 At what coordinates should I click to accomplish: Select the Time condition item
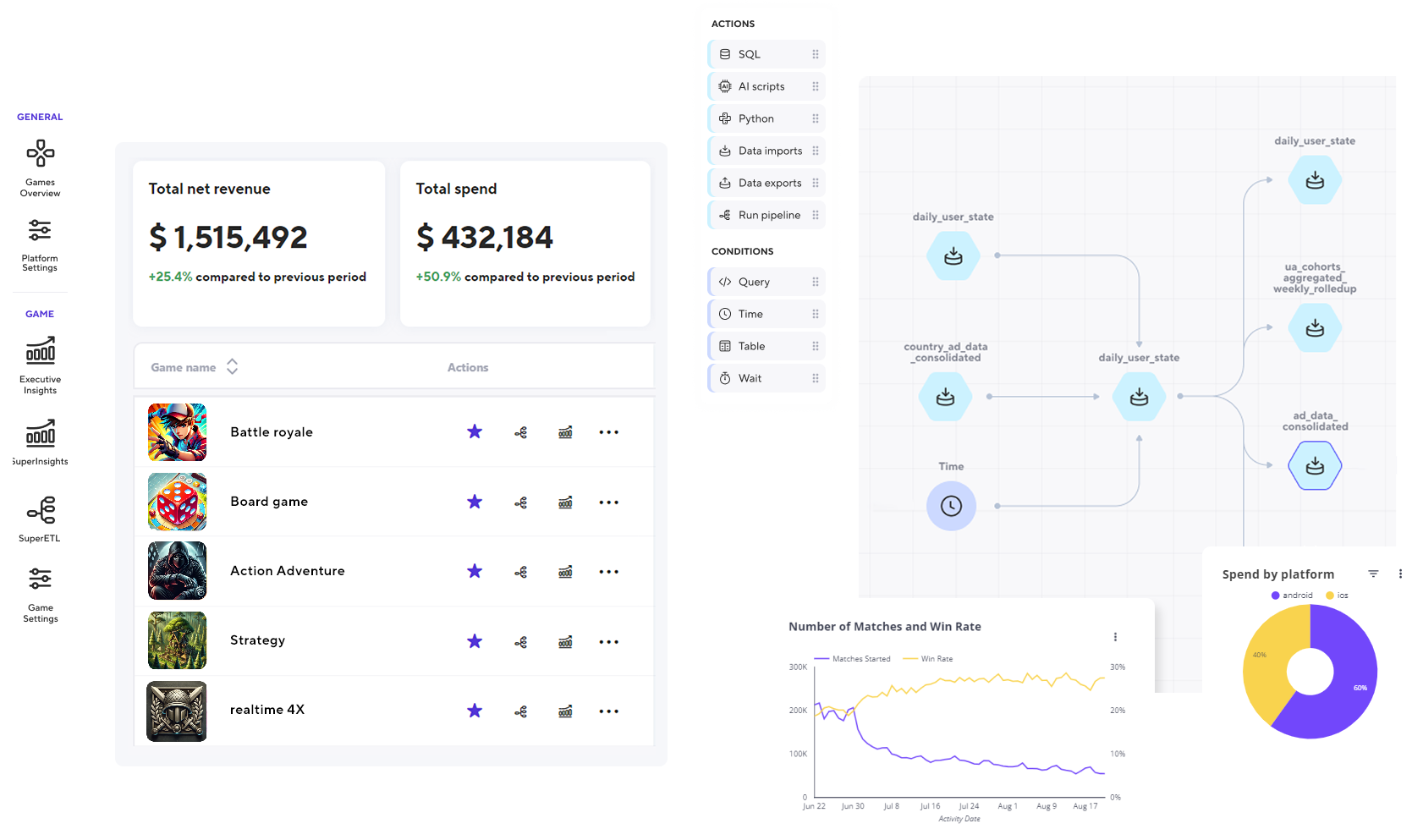(x=766, y=314)
